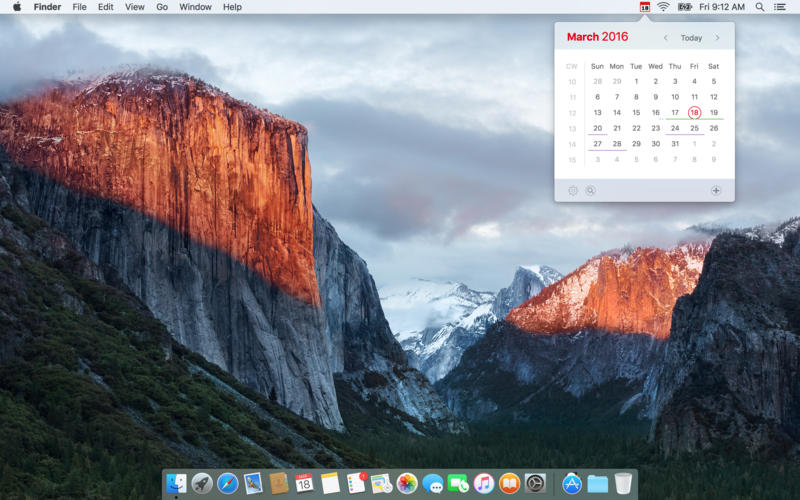Open System Preferences from the Dock
Image resolution: width=800 pixels, height=500 pixels.
pos(535,483)
